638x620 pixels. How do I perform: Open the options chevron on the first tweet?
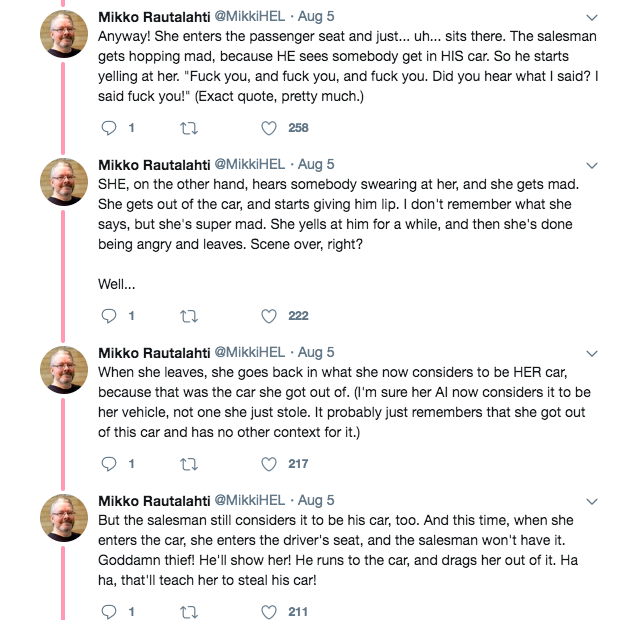pyautogui.click(x=591, y=17)
